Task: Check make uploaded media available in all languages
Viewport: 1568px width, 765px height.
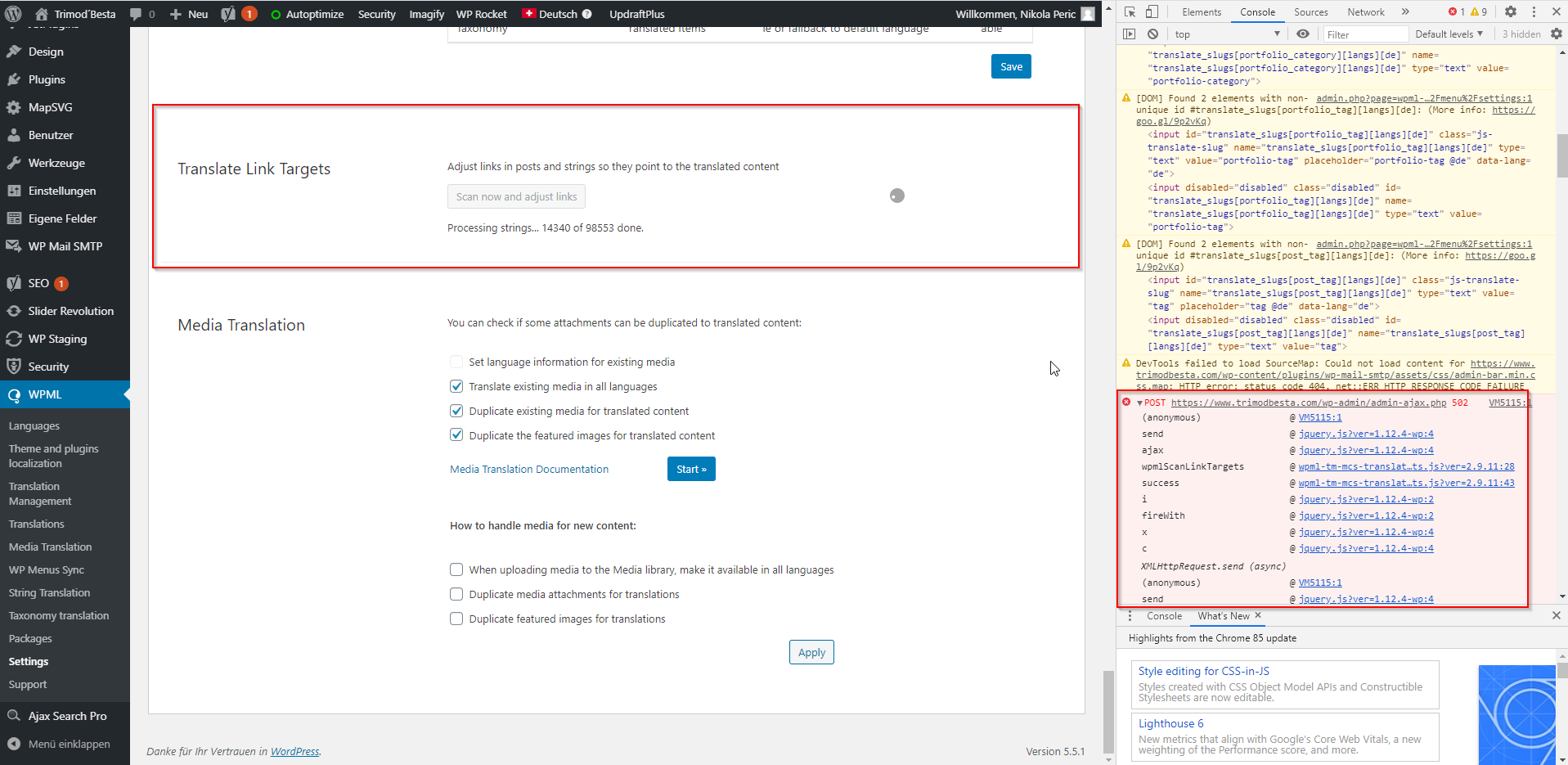Action: pos(456,569)
